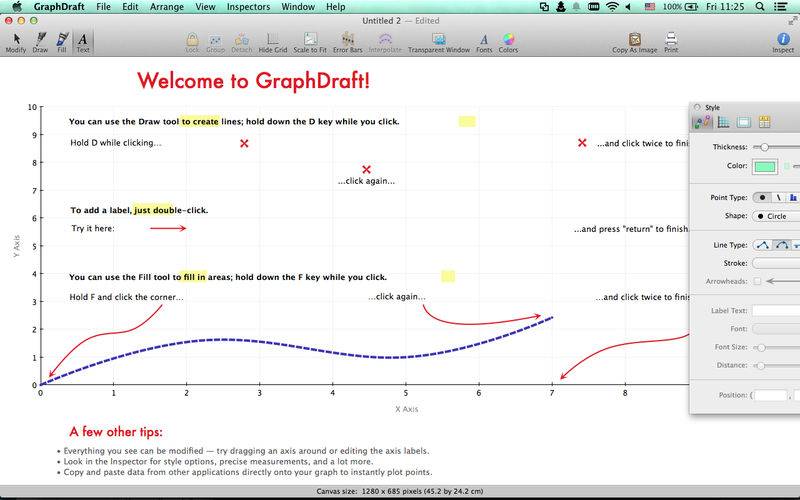Viewport: 800px width, 500px height.
Task: Toggle Hide Grid in the toolbar
Action: click(273, 43)
